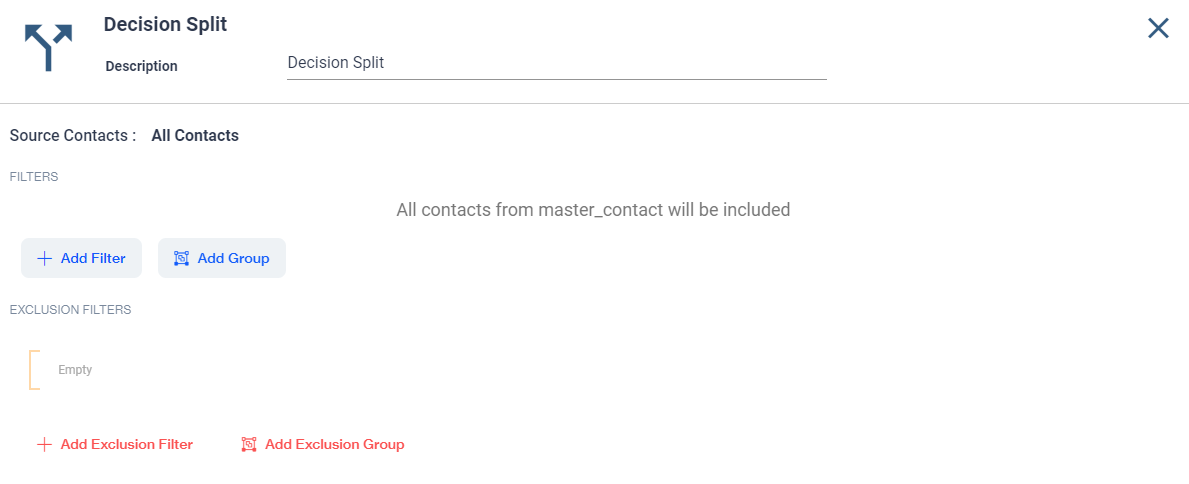Click the Add Exclusion Filter link text
1189x484 pixels.
click(x=126, y=444)
